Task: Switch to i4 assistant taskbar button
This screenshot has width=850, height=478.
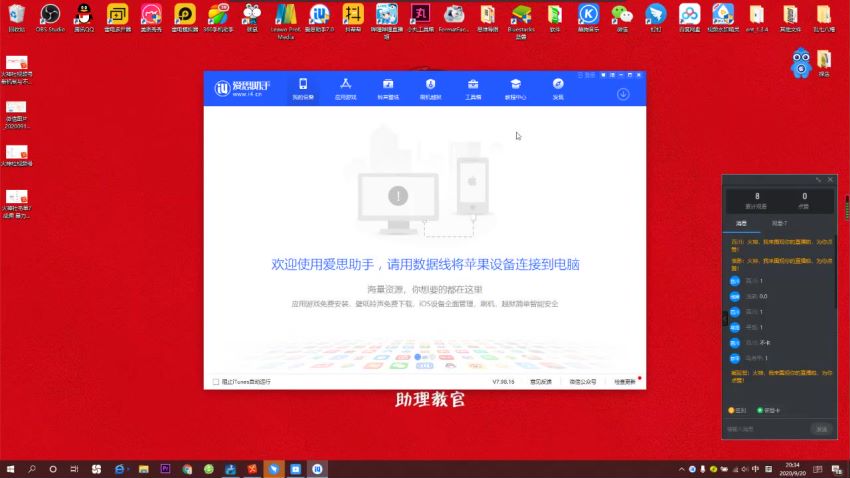Action: pyautogui.click(x=317, y=469)
